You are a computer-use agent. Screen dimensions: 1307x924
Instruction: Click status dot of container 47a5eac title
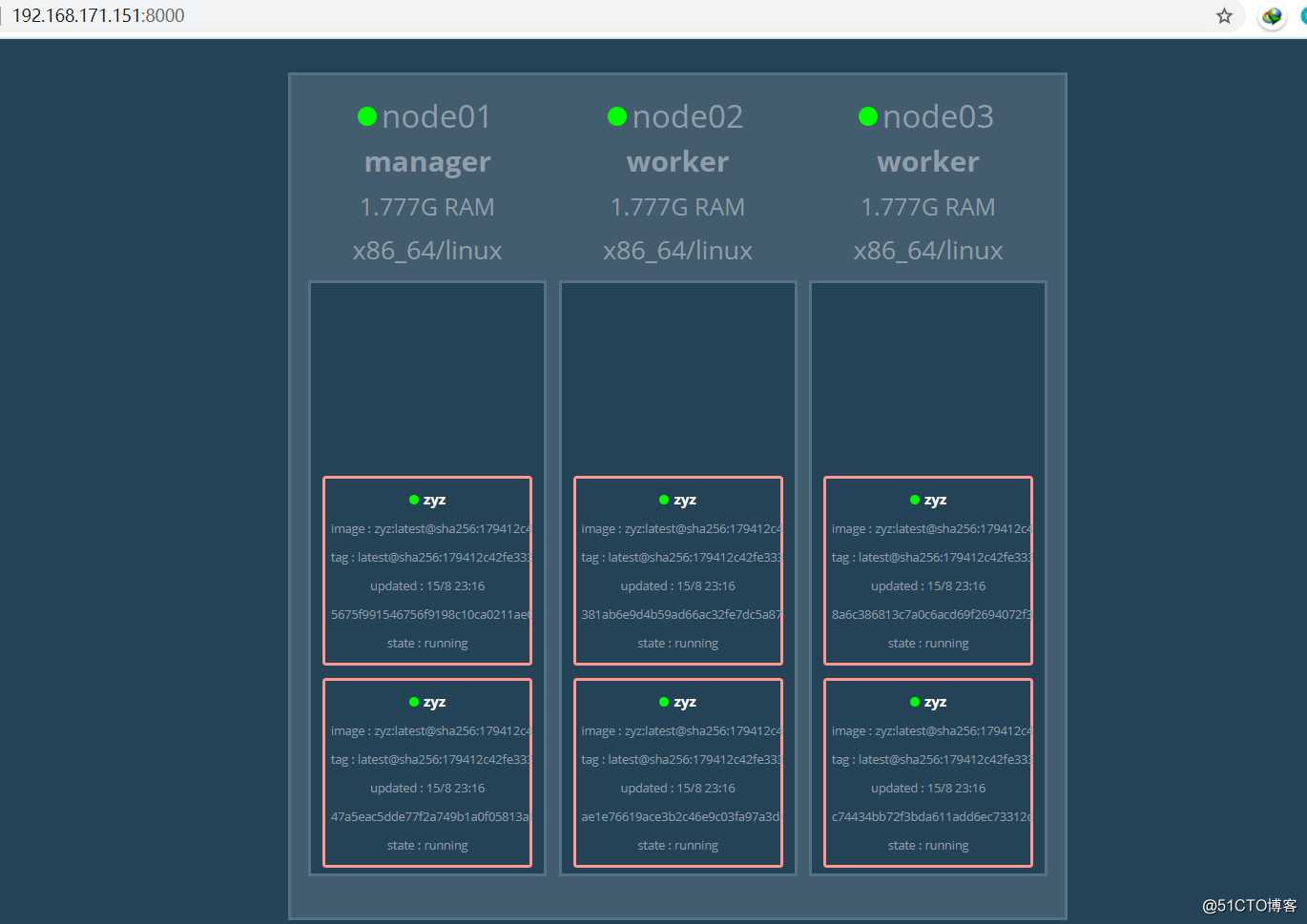(x=414, y=702)
